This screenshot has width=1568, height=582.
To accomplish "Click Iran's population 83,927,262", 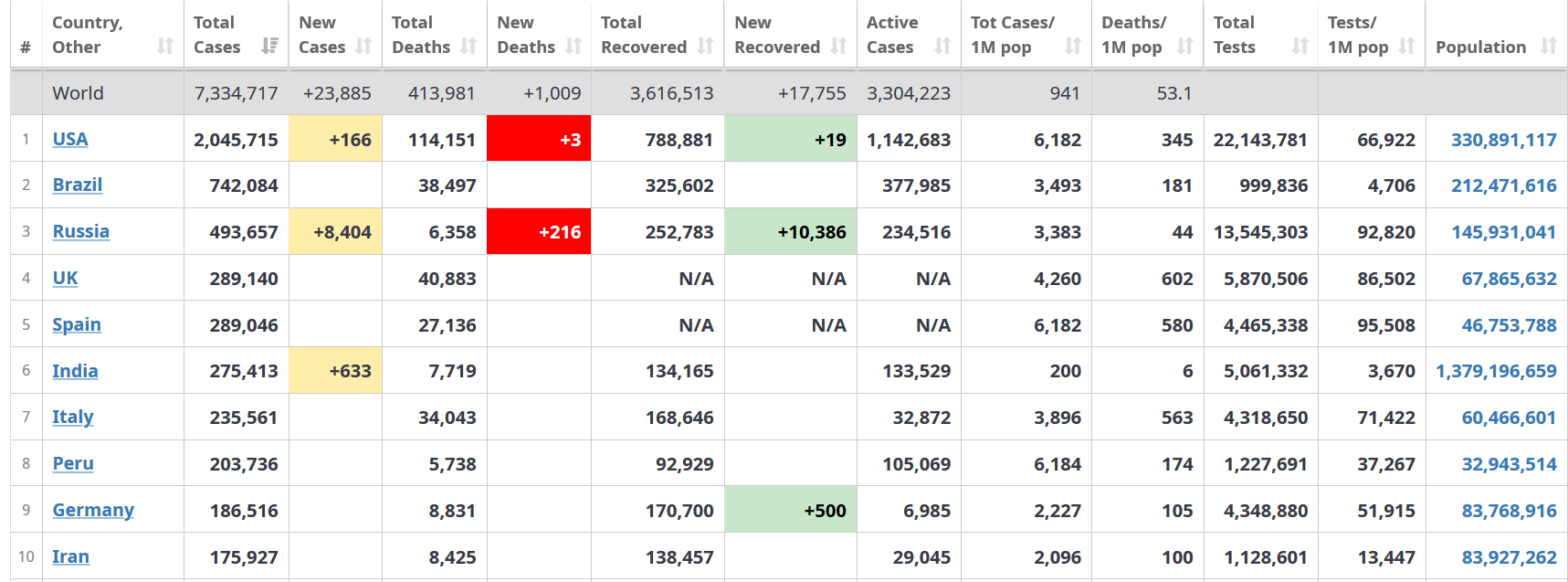I will click(1510, 557).
